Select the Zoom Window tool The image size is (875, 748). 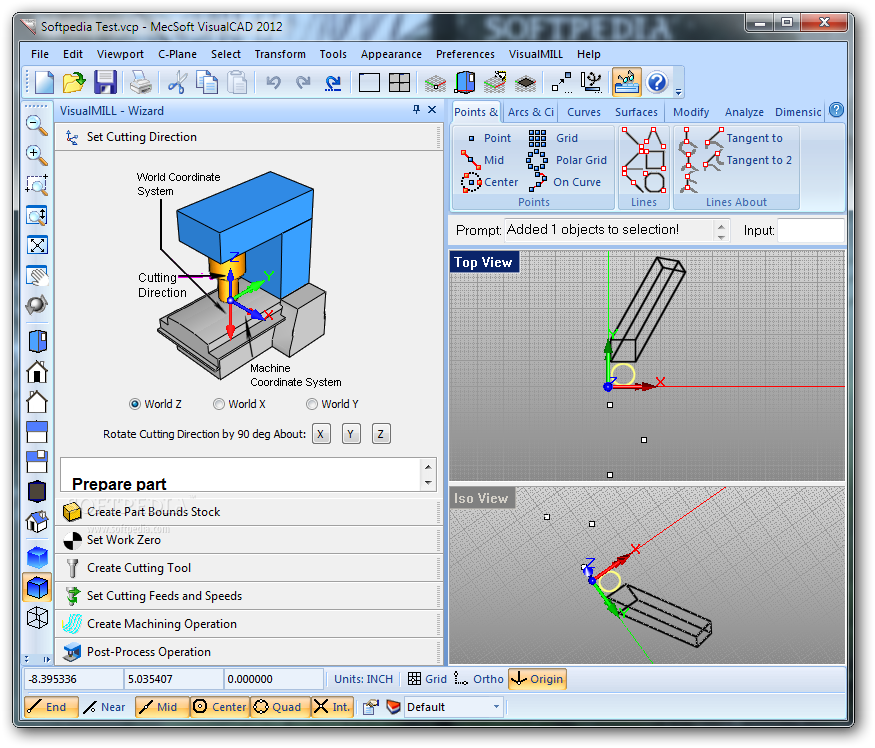(x=37, y=185)
